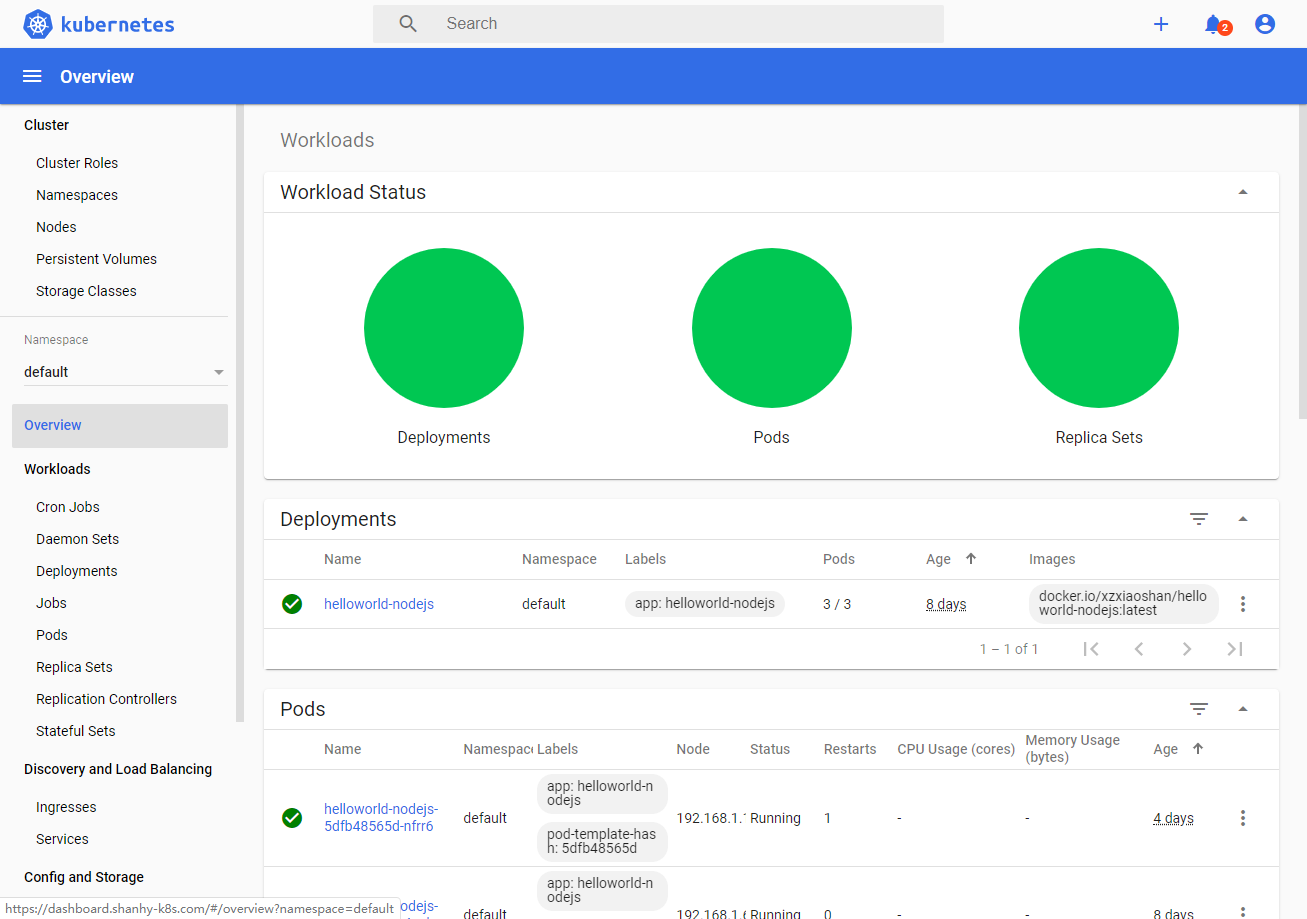
Task: Open Namespaces in sidebar
Action: point(77,195)
